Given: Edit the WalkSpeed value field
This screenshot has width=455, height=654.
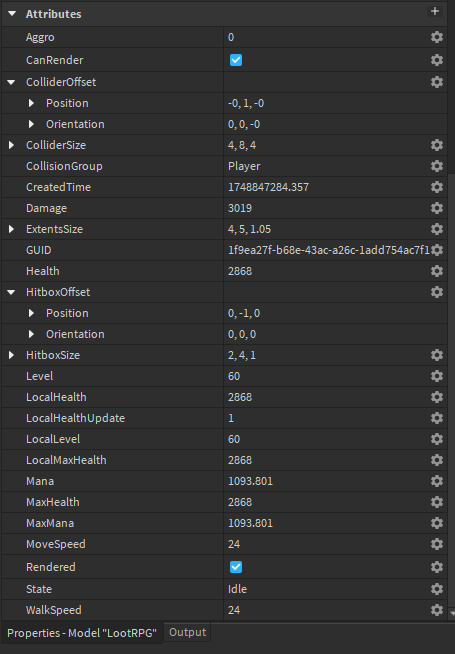Looking at the screenshot, I should (327, 610).
